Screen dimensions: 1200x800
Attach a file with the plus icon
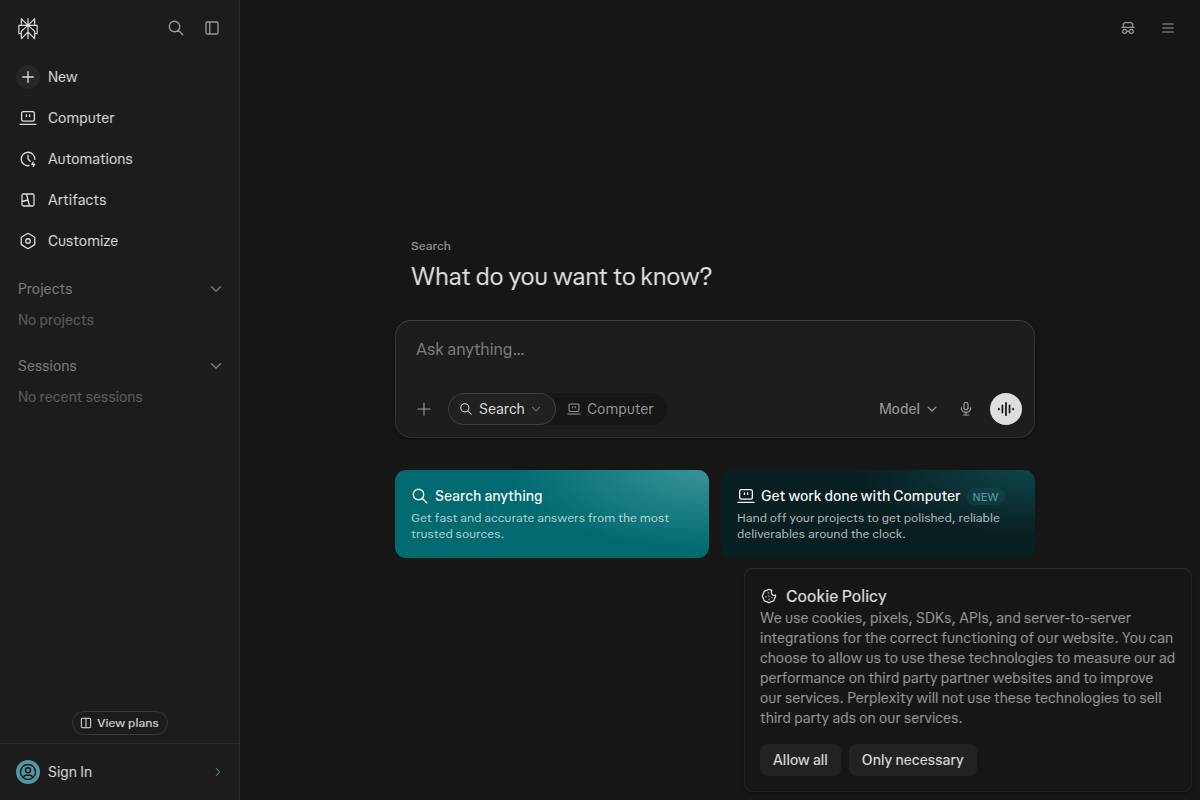[x=424, y=409]
